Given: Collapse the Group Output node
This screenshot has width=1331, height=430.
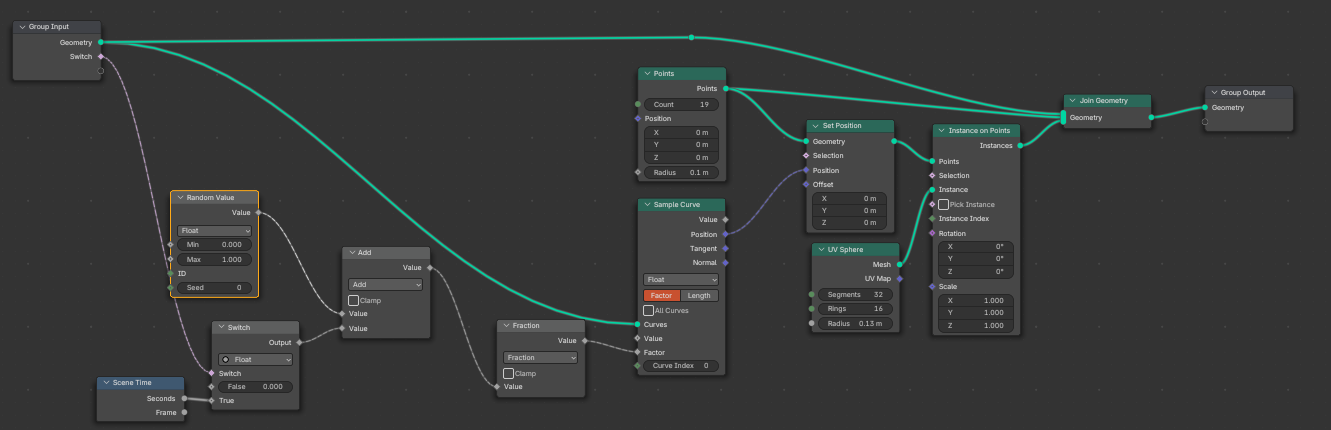Looking at the screenshot, I should click(1213, 93).
